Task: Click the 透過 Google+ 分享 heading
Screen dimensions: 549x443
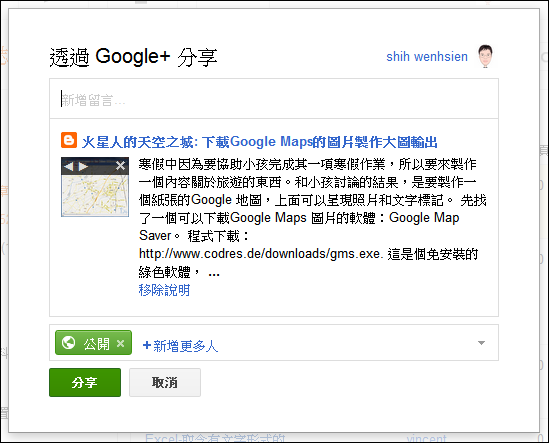Action: [133, 57]
